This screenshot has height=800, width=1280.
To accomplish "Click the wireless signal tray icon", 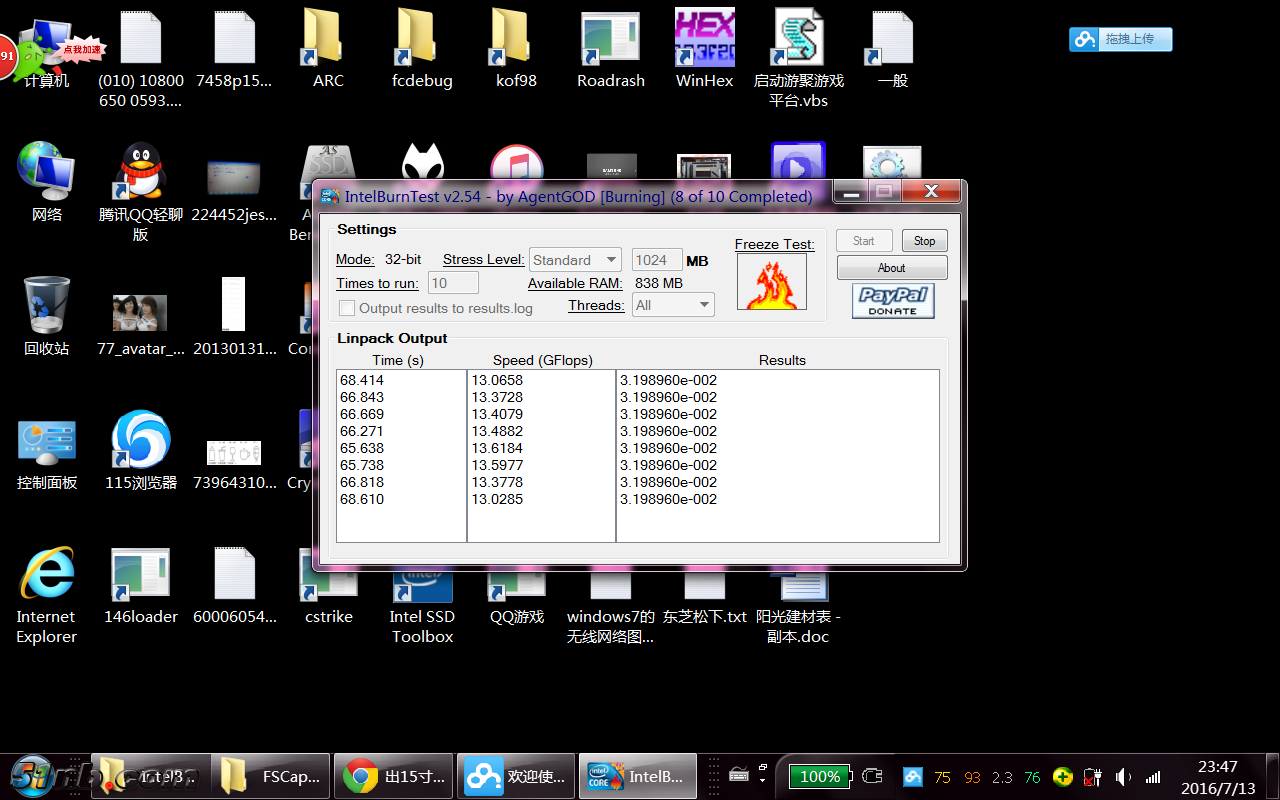I will pyautogui.click(x=1153, y=777).
